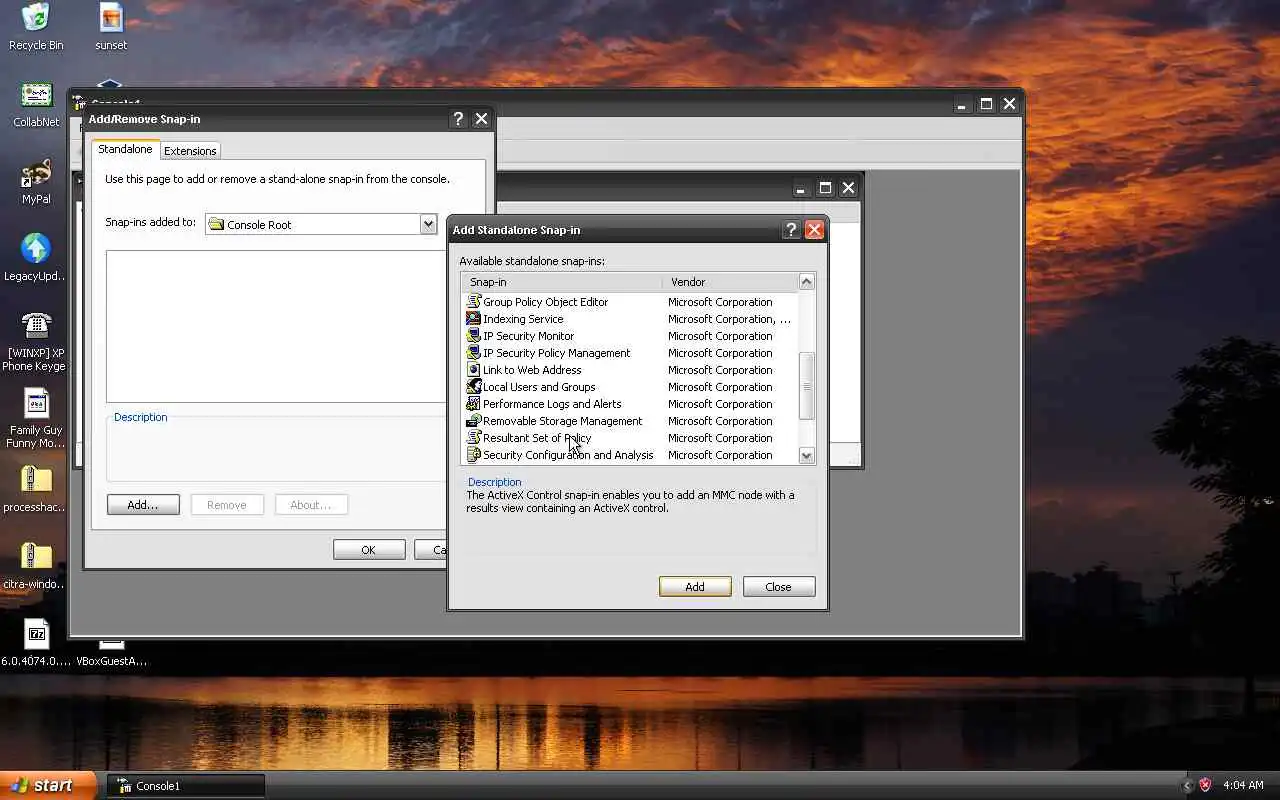Click the snap-in list scroll up arrow
Viewport: 1280px width, 800px height.
806,282
